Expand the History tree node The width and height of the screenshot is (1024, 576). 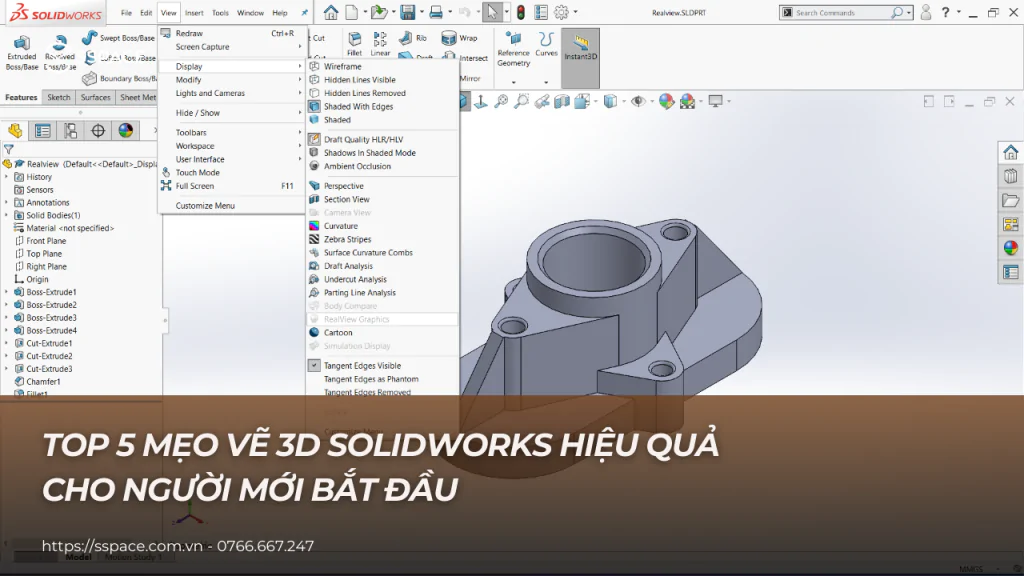(x=7, y=177)
